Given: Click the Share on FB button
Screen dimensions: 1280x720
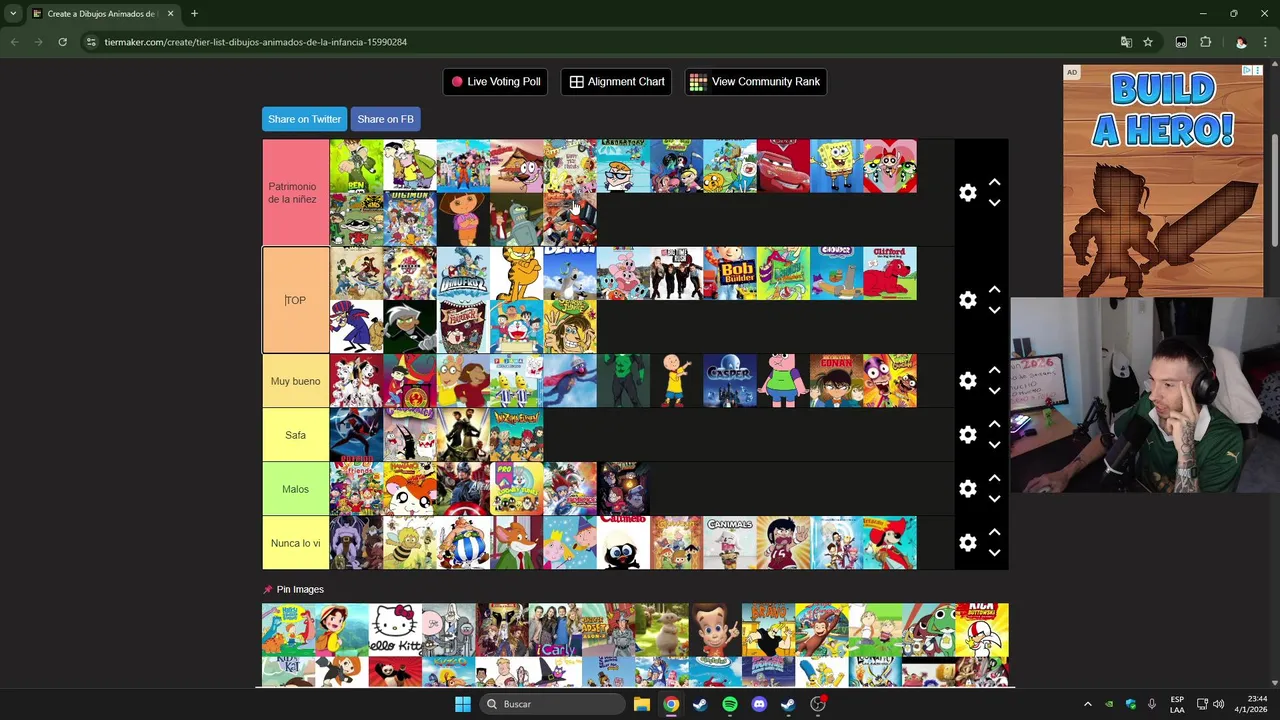Looking at the screenshot, I should [x=385, y=119].
